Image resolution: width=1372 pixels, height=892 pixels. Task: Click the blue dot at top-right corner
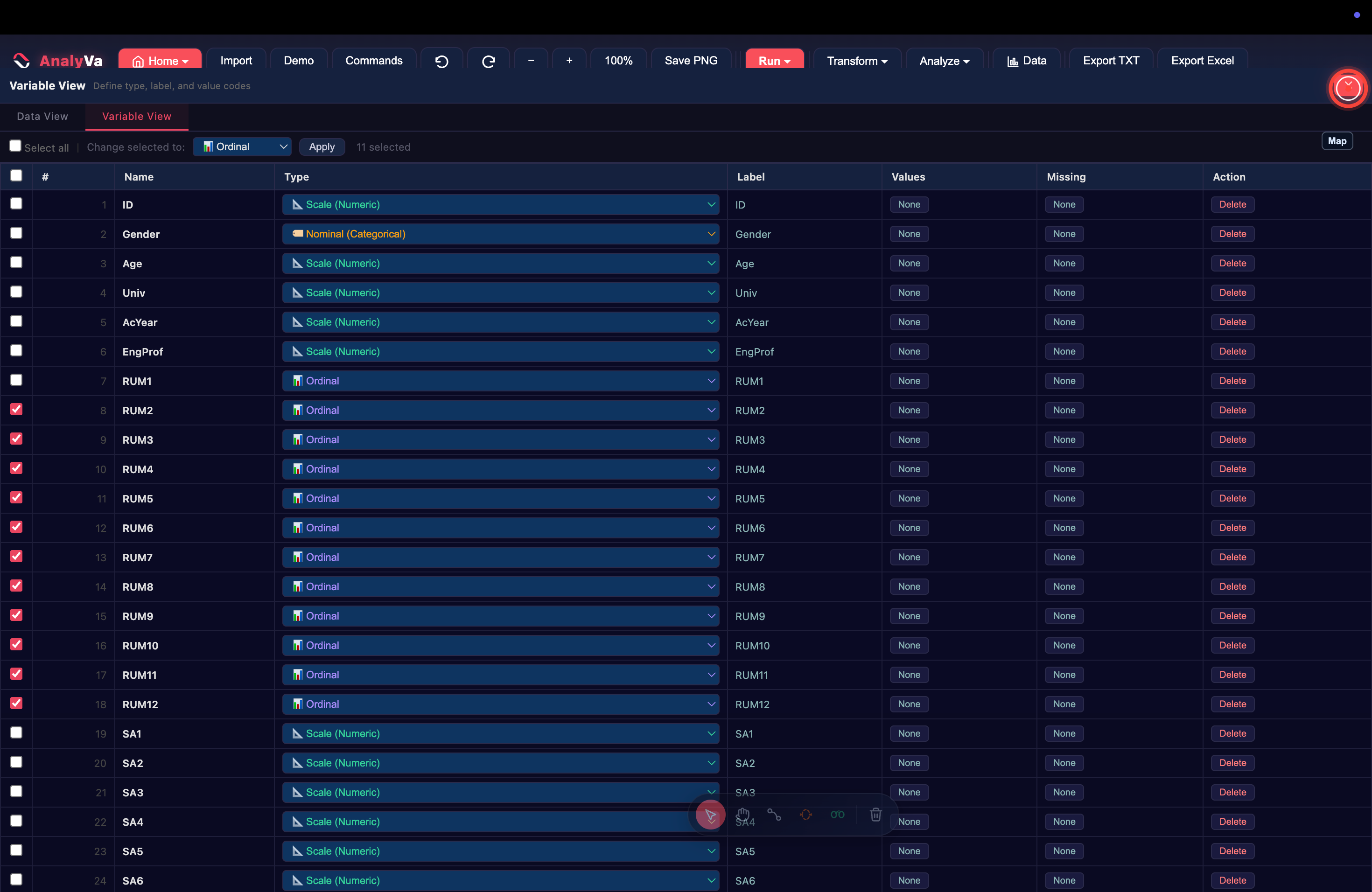pos(1357,15)
